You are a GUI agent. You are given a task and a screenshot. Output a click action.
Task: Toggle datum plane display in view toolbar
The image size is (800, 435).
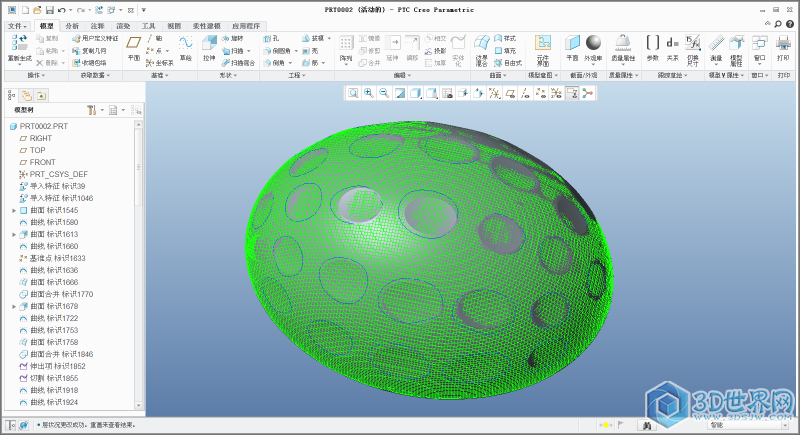pyautogui.click(x=510, y=93)
